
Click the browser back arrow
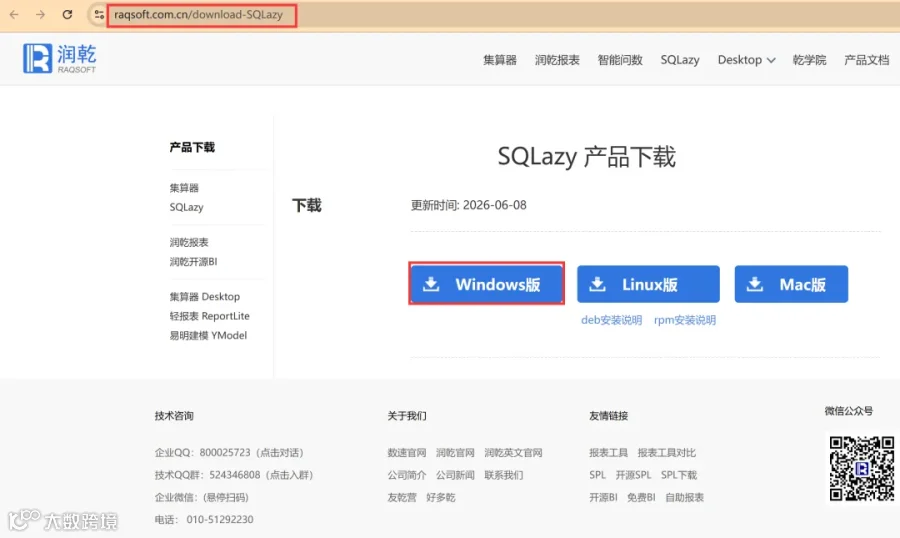point(14,14)
